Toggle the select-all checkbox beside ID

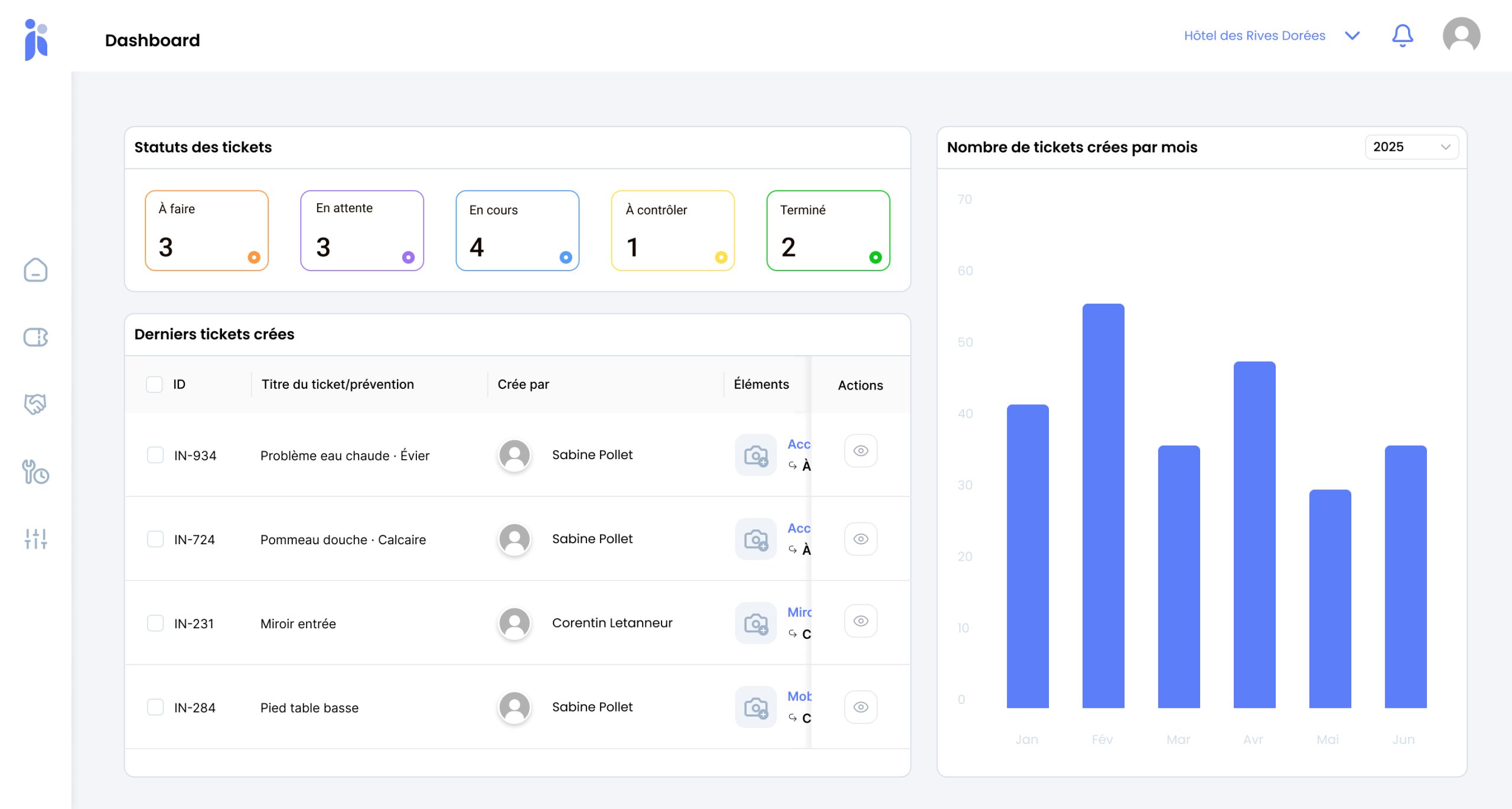point(154,385)
